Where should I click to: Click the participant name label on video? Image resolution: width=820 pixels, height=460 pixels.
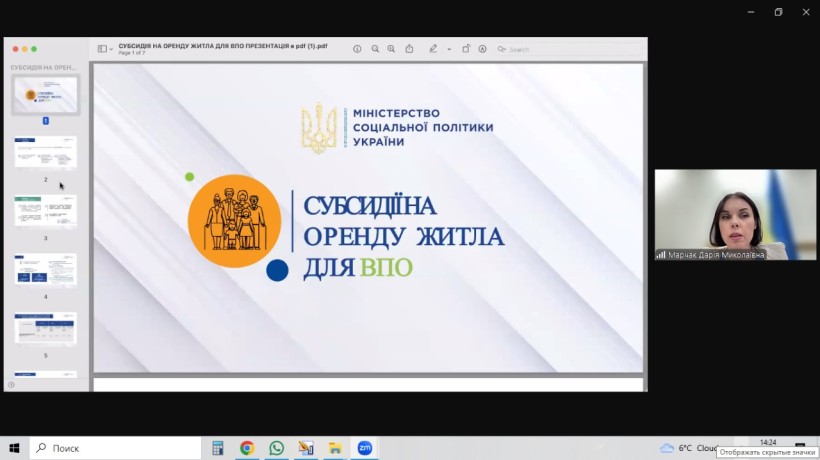(715, 255)
